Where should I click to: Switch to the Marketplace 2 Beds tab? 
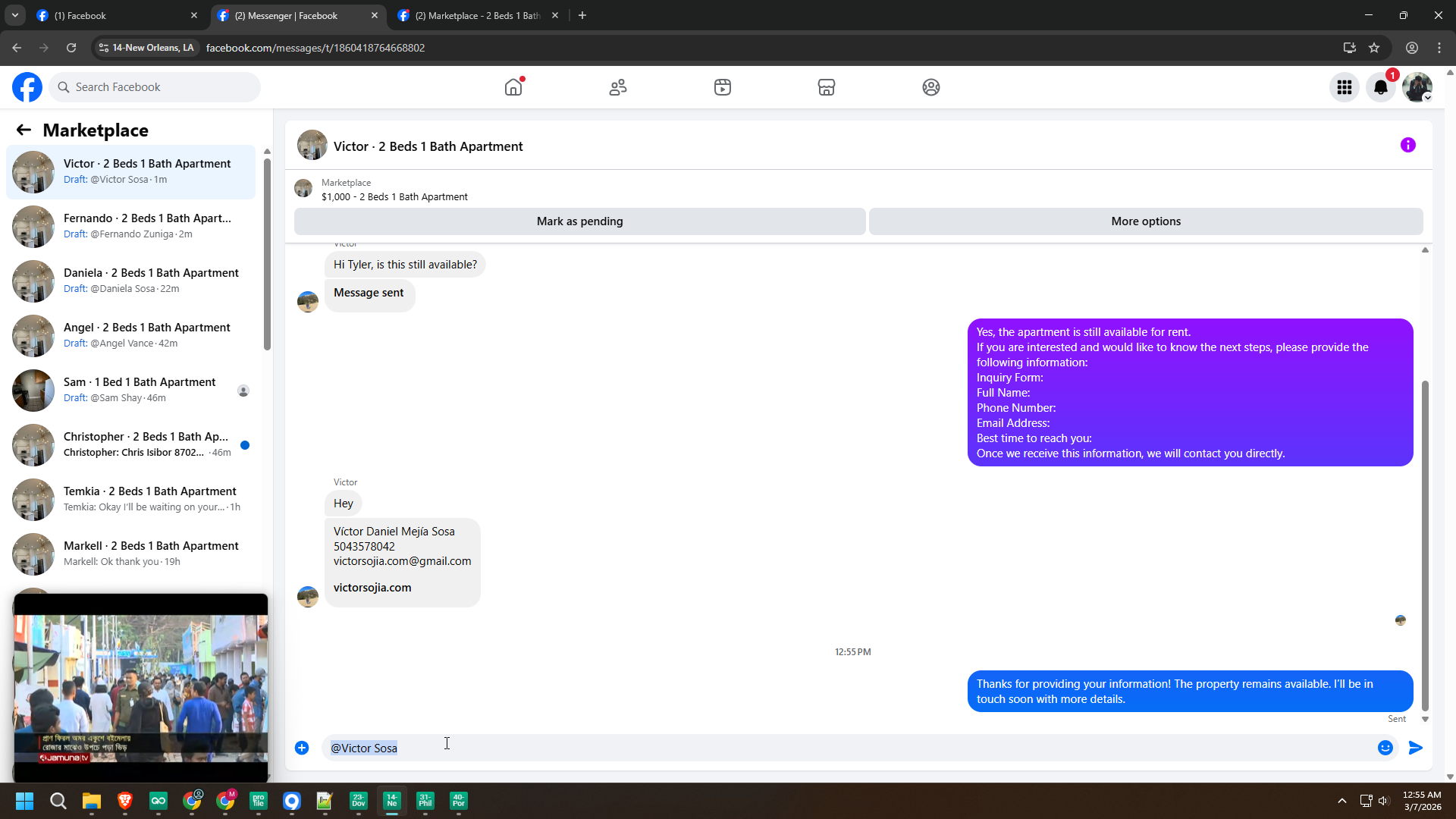pyautogui.click(x=478, y=15)
